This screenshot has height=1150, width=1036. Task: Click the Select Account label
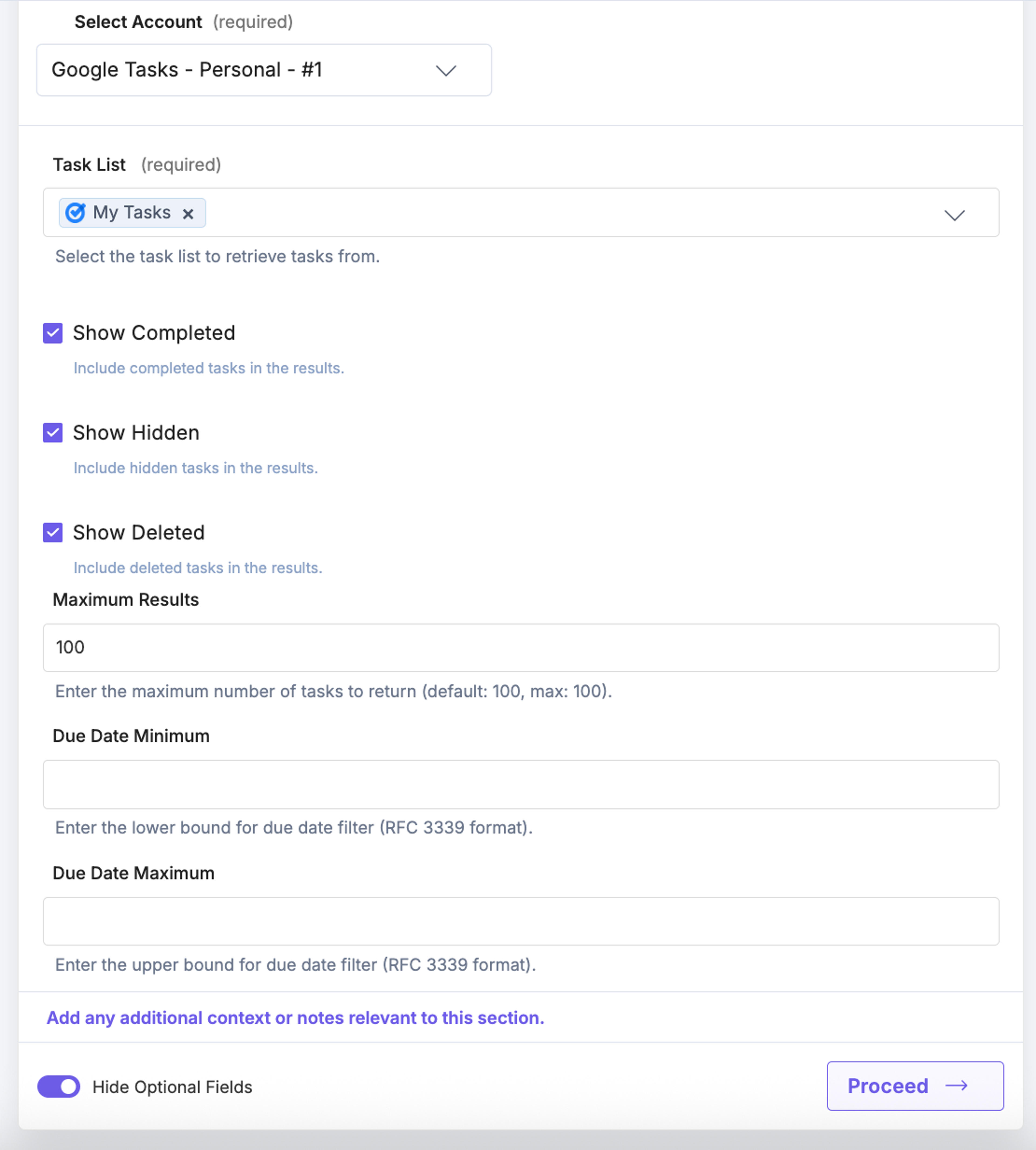138,22
